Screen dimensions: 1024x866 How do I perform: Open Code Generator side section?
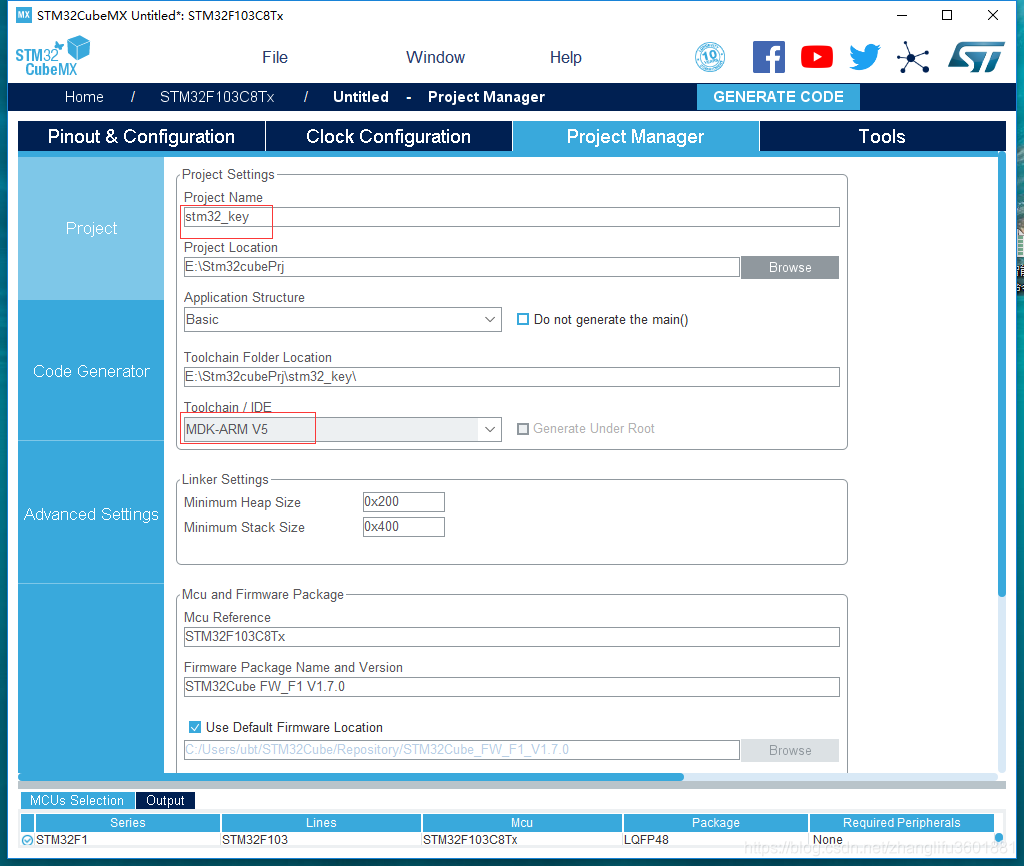pyautogui.click(x=91, y=371)
